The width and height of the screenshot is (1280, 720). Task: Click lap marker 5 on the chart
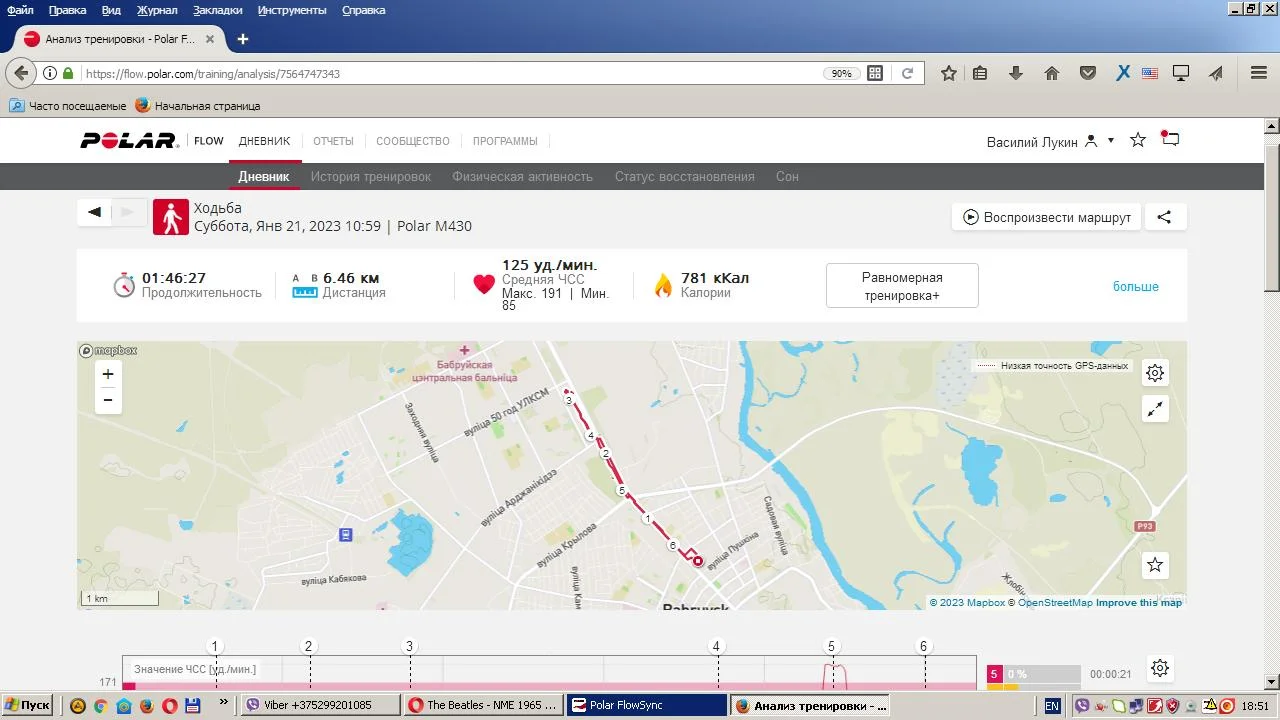(832, 646)
